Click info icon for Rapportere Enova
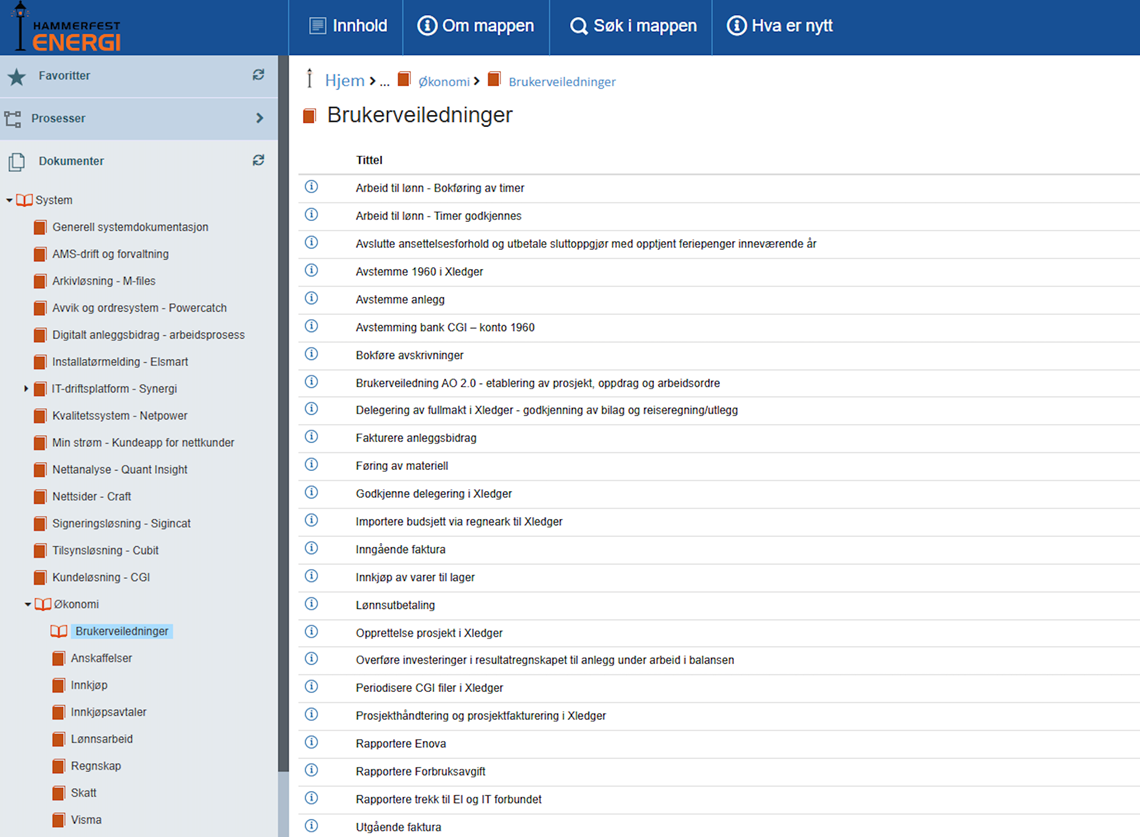This screenshot has height=837, width=1140. (311, 742)
